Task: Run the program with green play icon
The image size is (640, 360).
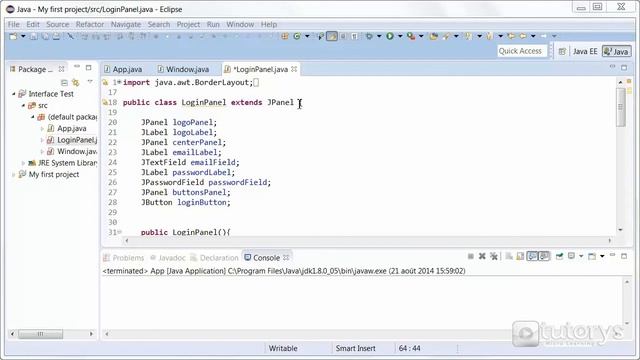Action: (390, 36)
